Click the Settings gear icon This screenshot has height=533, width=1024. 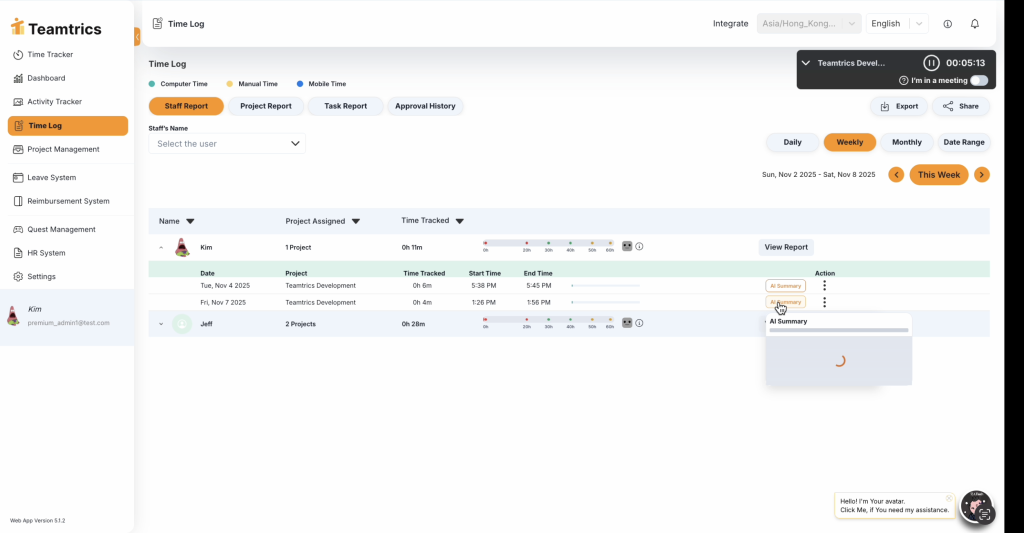[x=18, y=276]
